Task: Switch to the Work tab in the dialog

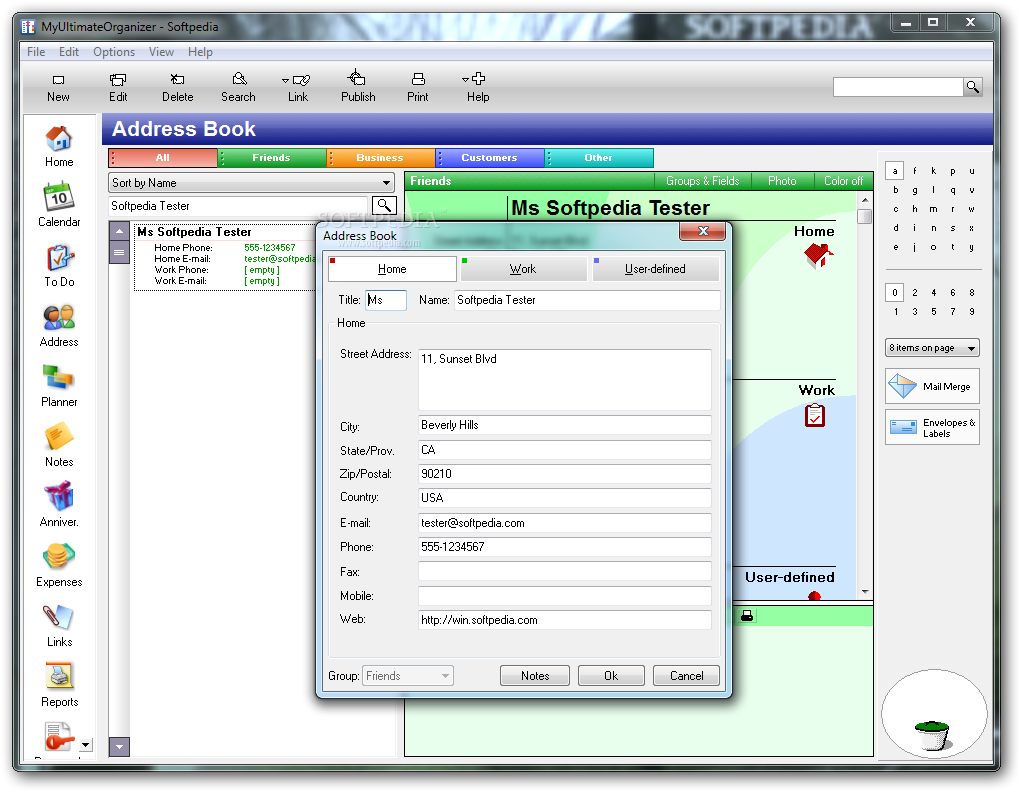Action: pos(522,269)
